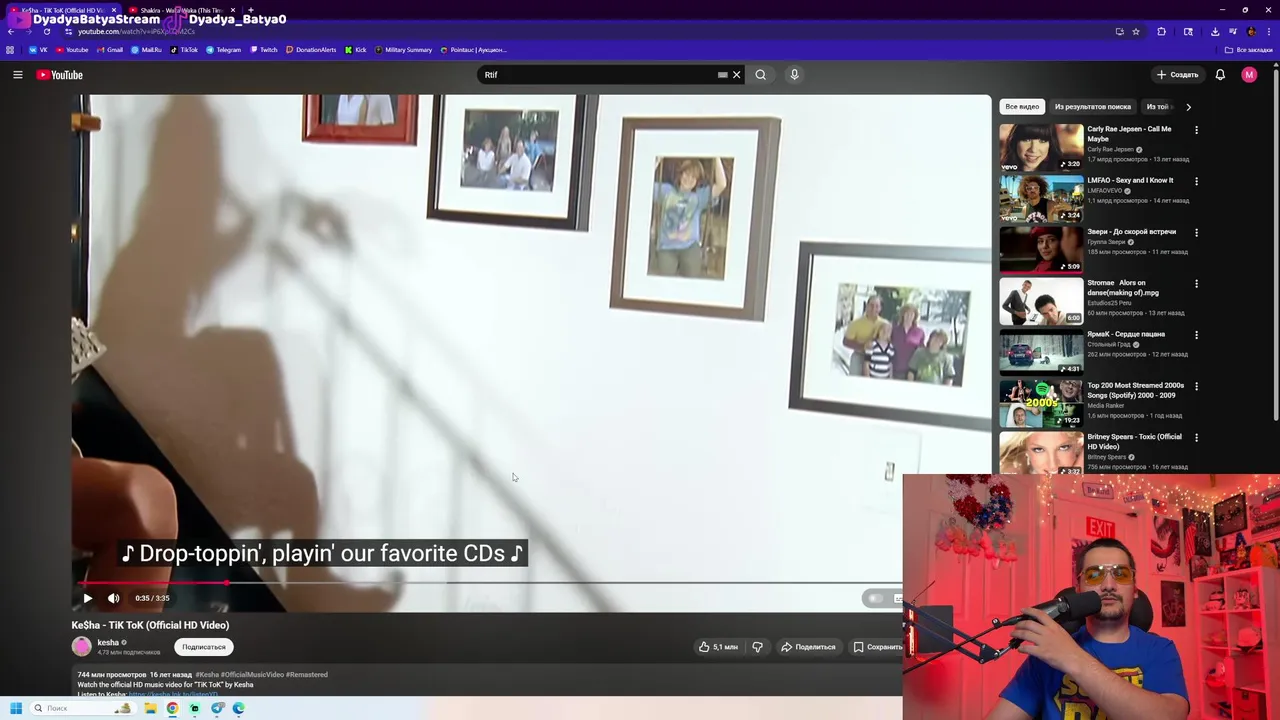Open a new browser tab with plus
Viewport: 1280px width, 720px height.
point(250,10)
